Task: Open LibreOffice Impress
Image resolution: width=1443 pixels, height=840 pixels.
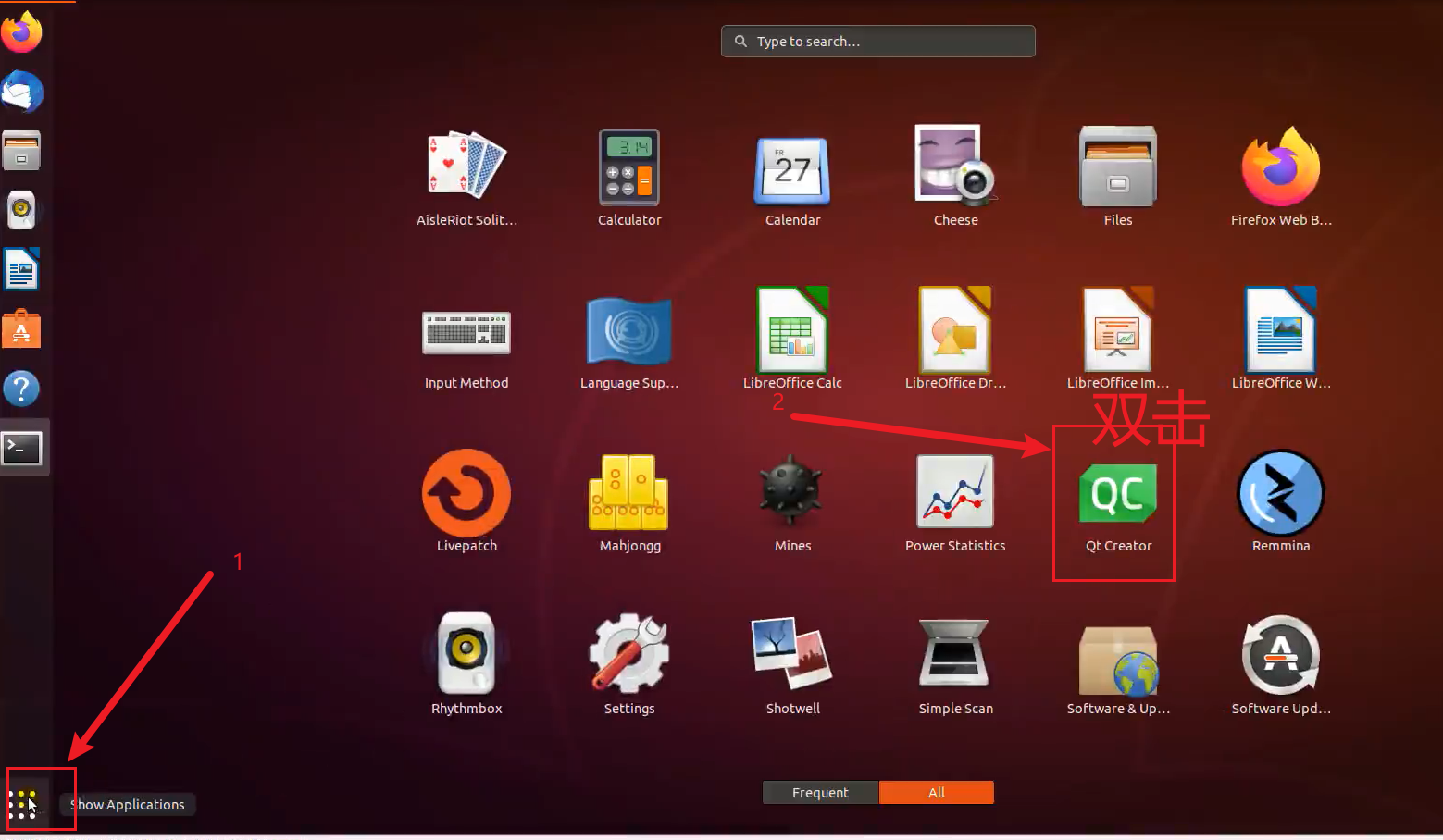Action: (x=1118, y=329)
